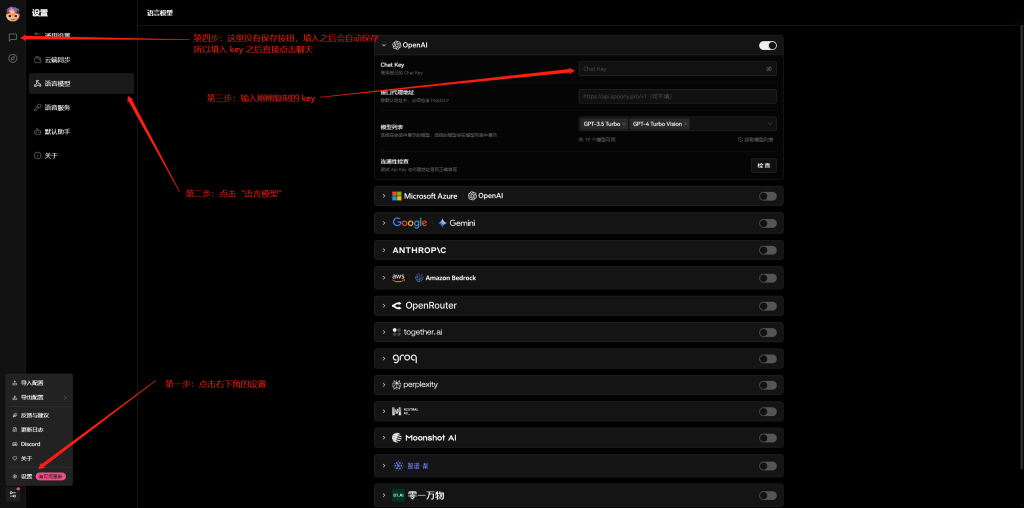Enable the Moonshot AI toggle
Screen dimensions: 1024x508
coord(767,438)
